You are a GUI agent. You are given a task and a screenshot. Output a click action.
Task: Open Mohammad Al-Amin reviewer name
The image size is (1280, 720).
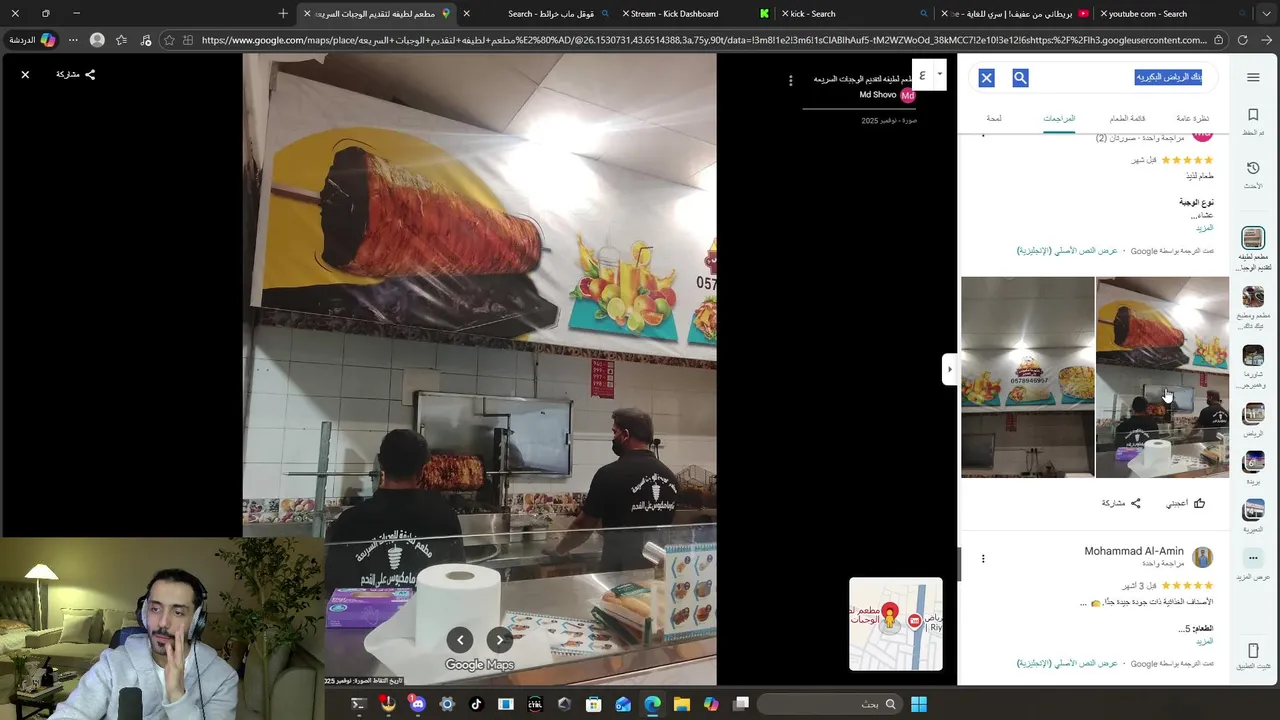click(x=1134, y=551)
